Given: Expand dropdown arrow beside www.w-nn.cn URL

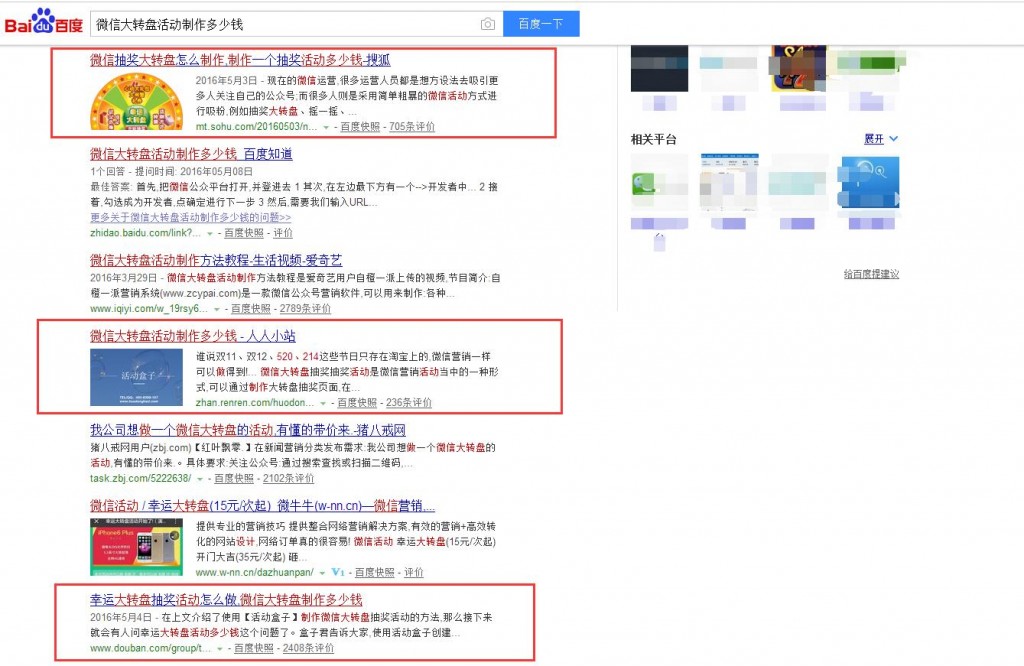Looking at the screenshot, I should pos(322,573).
